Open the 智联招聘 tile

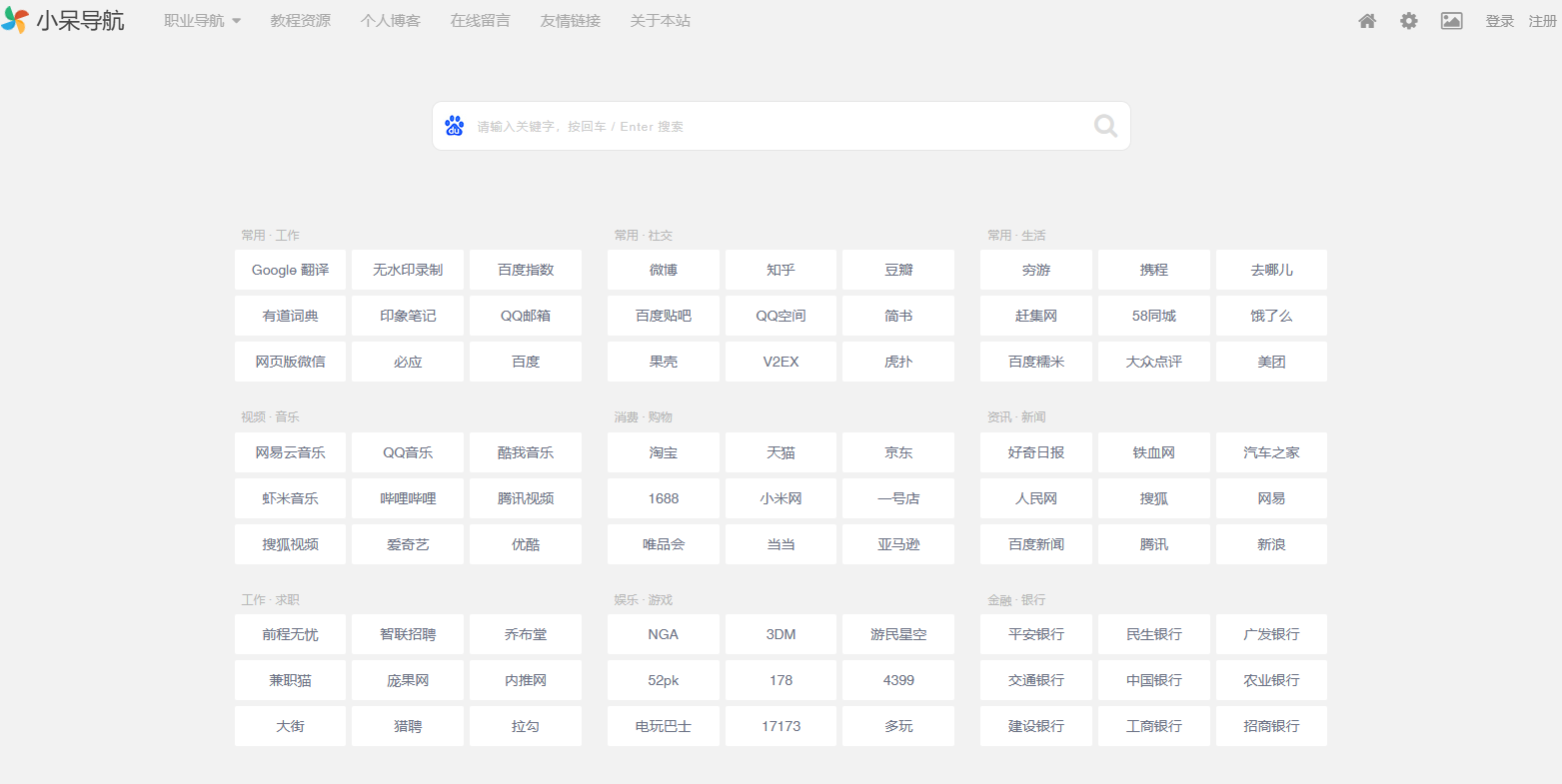[x=408, y=634]
